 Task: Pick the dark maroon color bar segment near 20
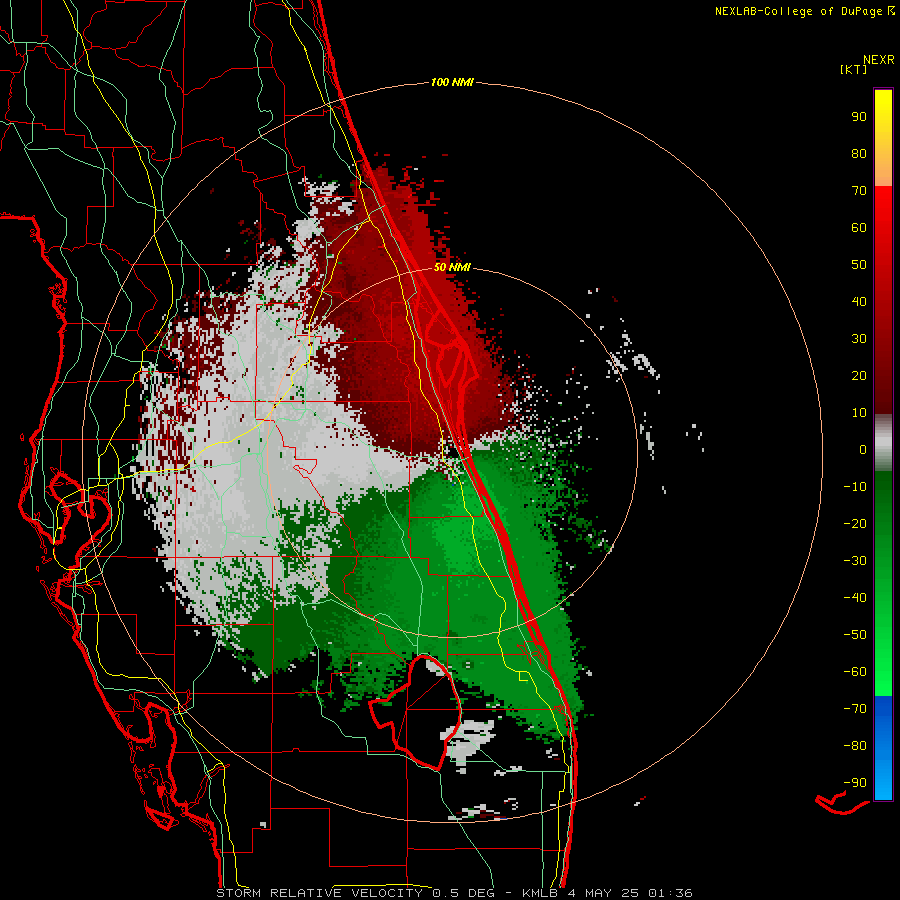(883, 376)
